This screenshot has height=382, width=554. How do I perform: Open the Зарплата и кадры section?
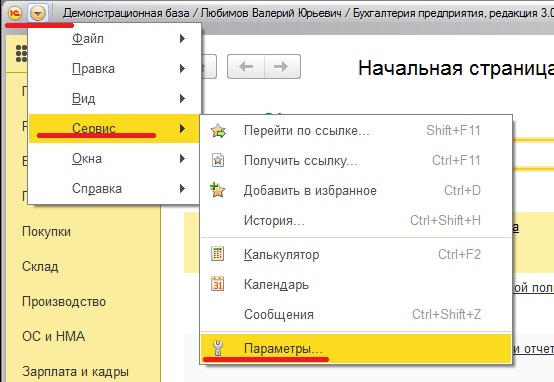click(x=75, y=372)
